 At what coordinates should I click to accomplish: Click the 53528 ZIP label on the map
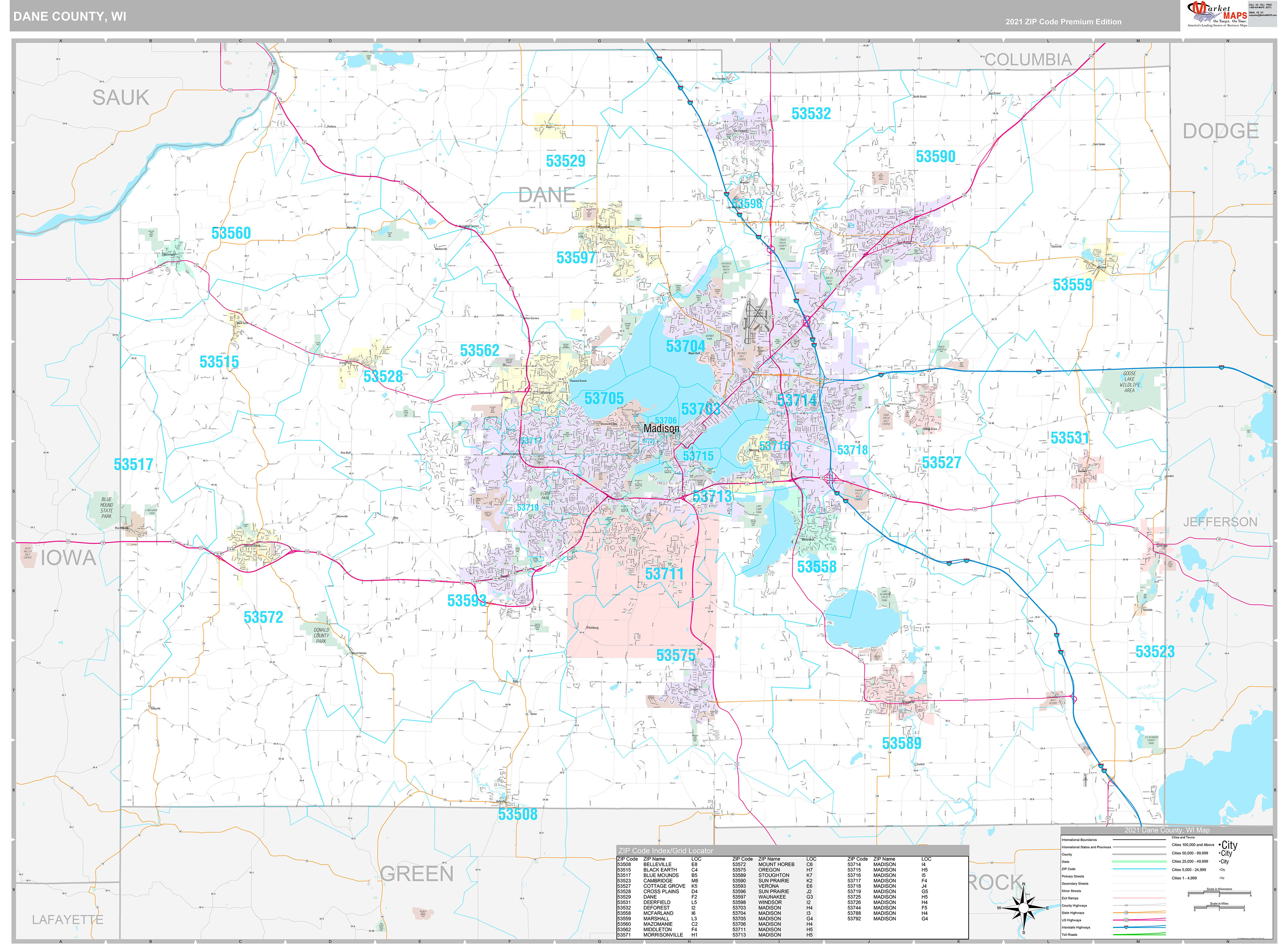pos(383,377)
